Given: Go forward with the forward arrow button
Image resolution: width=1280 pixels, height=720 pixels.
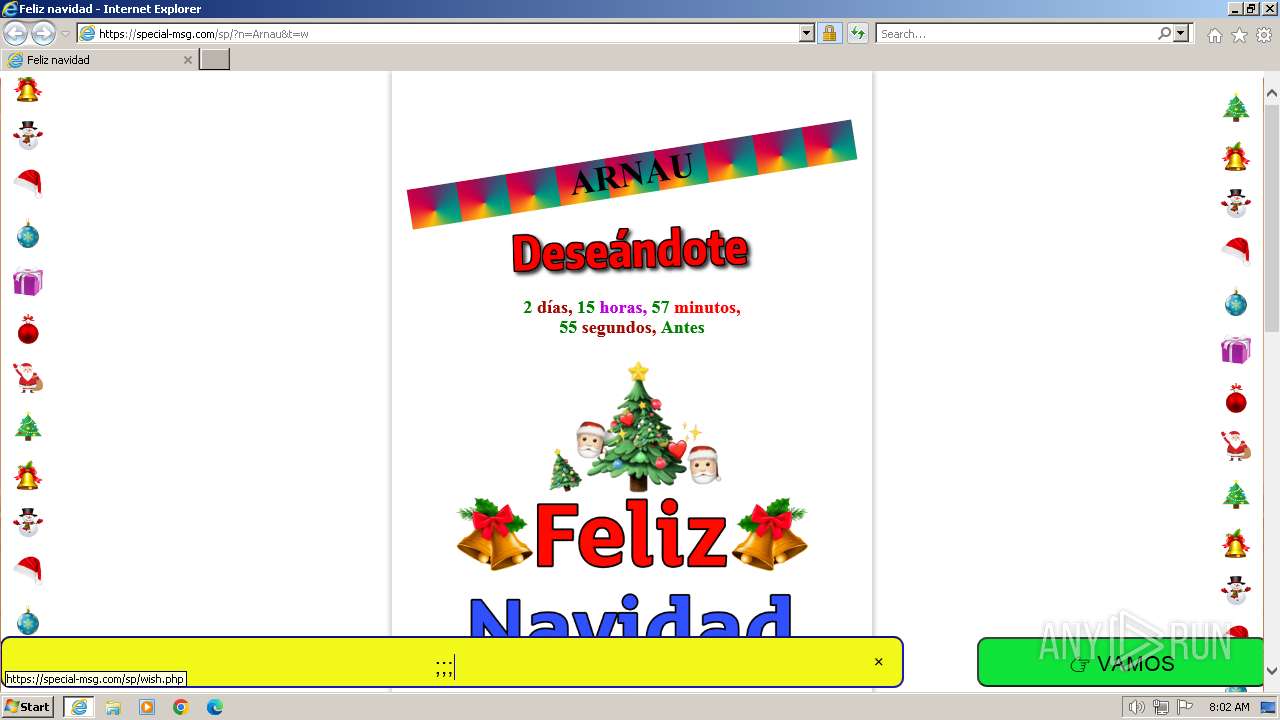Looking at the screenshot, I should [43, 33].
